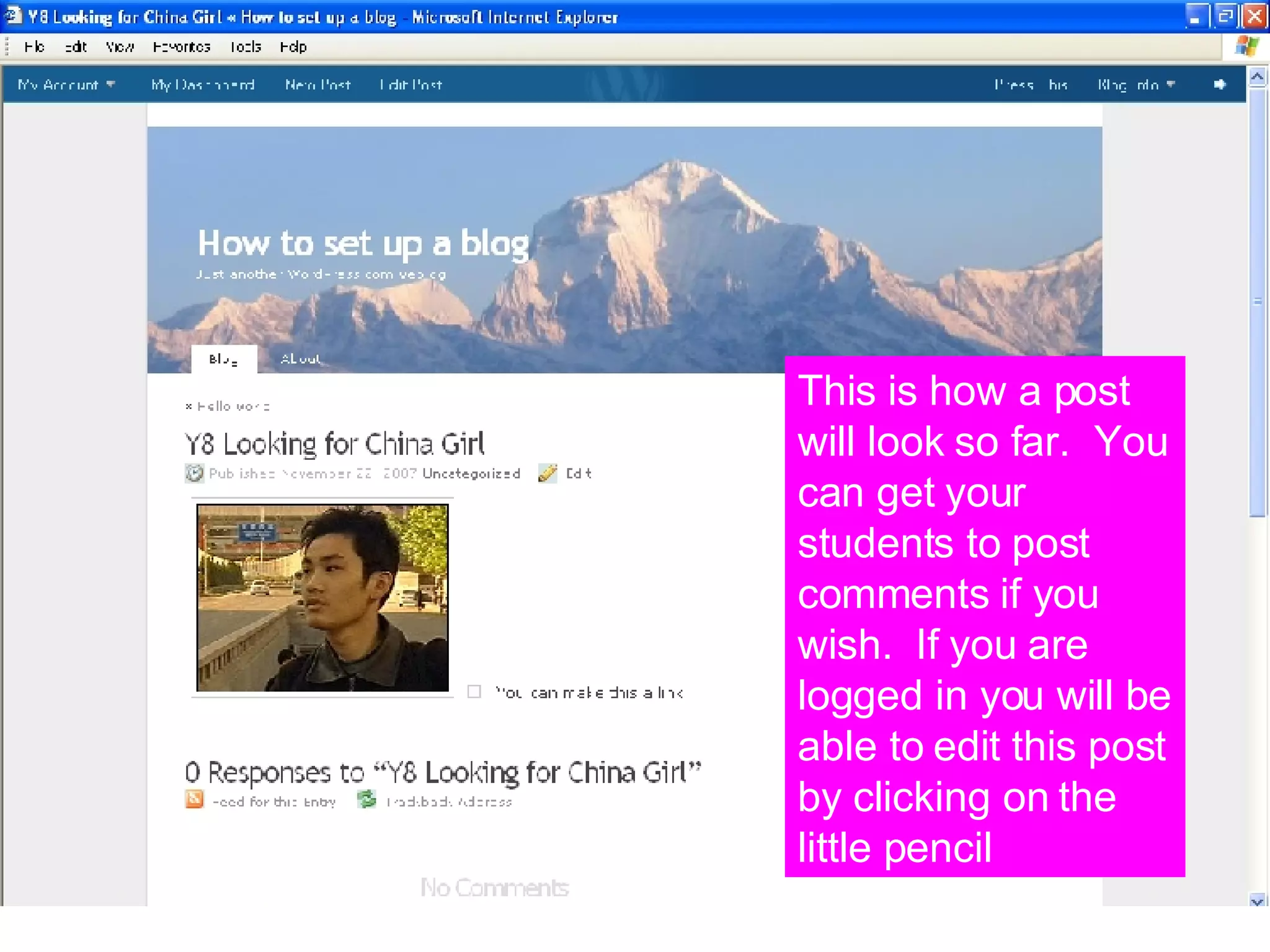Click the Press This link
Viewport: 1270px width, 952px height.
[1031, 84]
